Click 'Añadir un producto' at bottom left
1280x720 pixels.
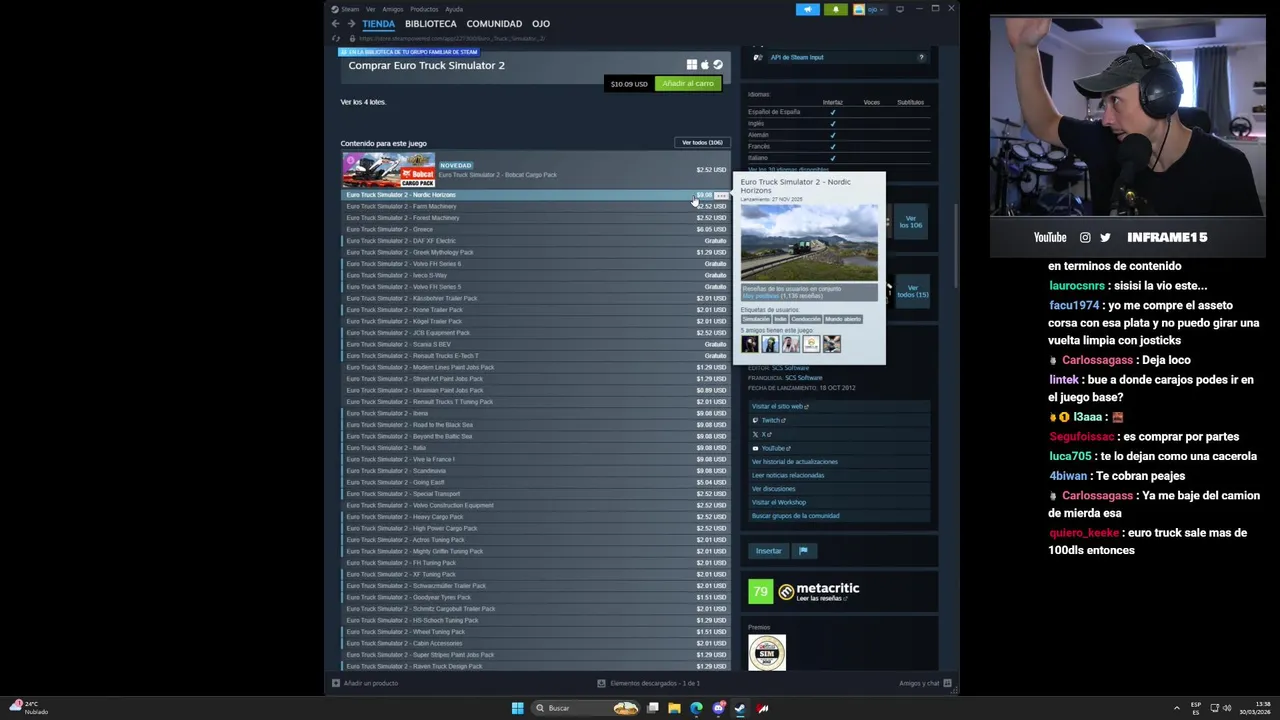(x=366, y=683)
